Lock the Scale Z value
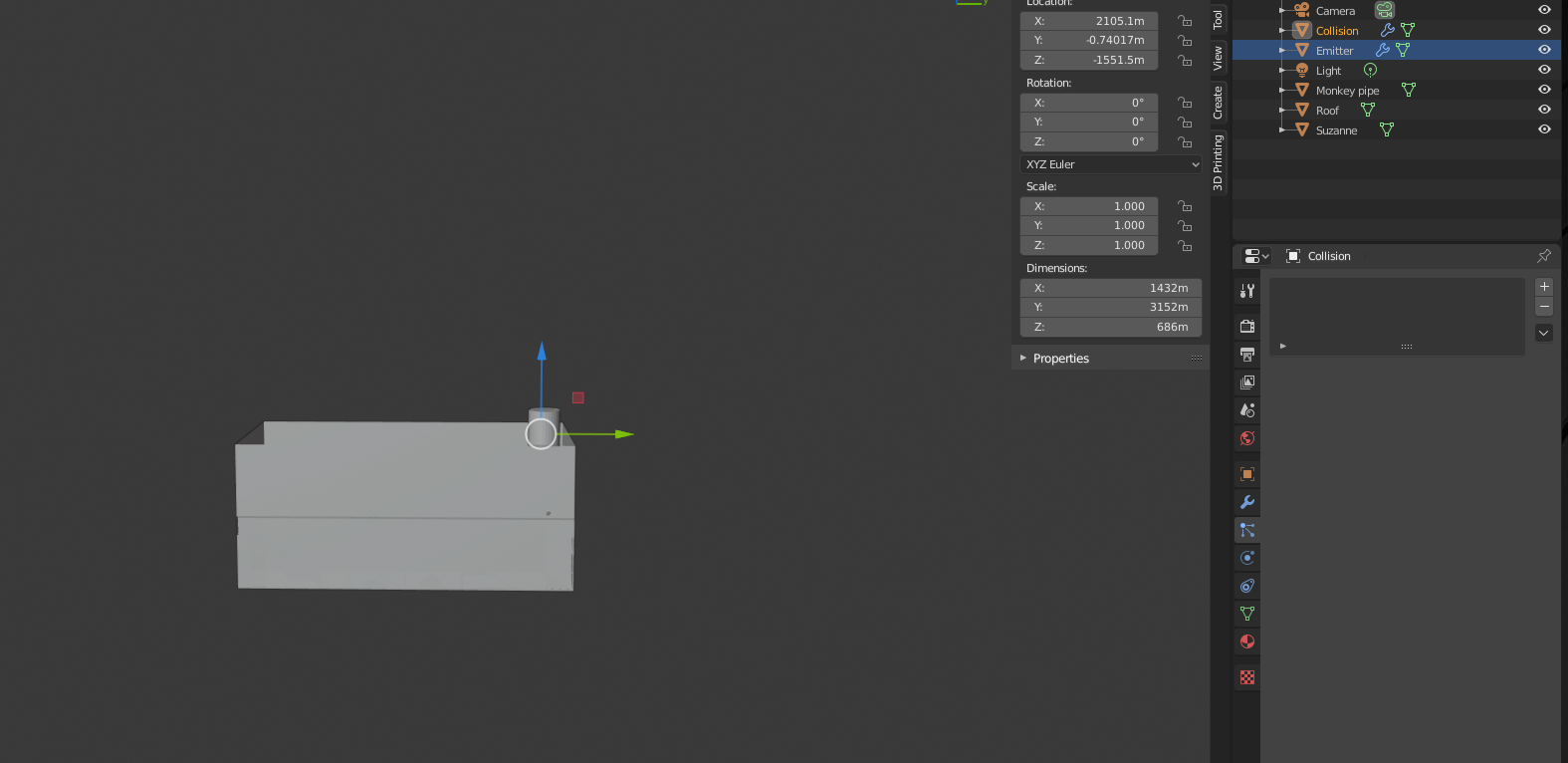Screen dimensions: 1568x763 click(1185, 245)
